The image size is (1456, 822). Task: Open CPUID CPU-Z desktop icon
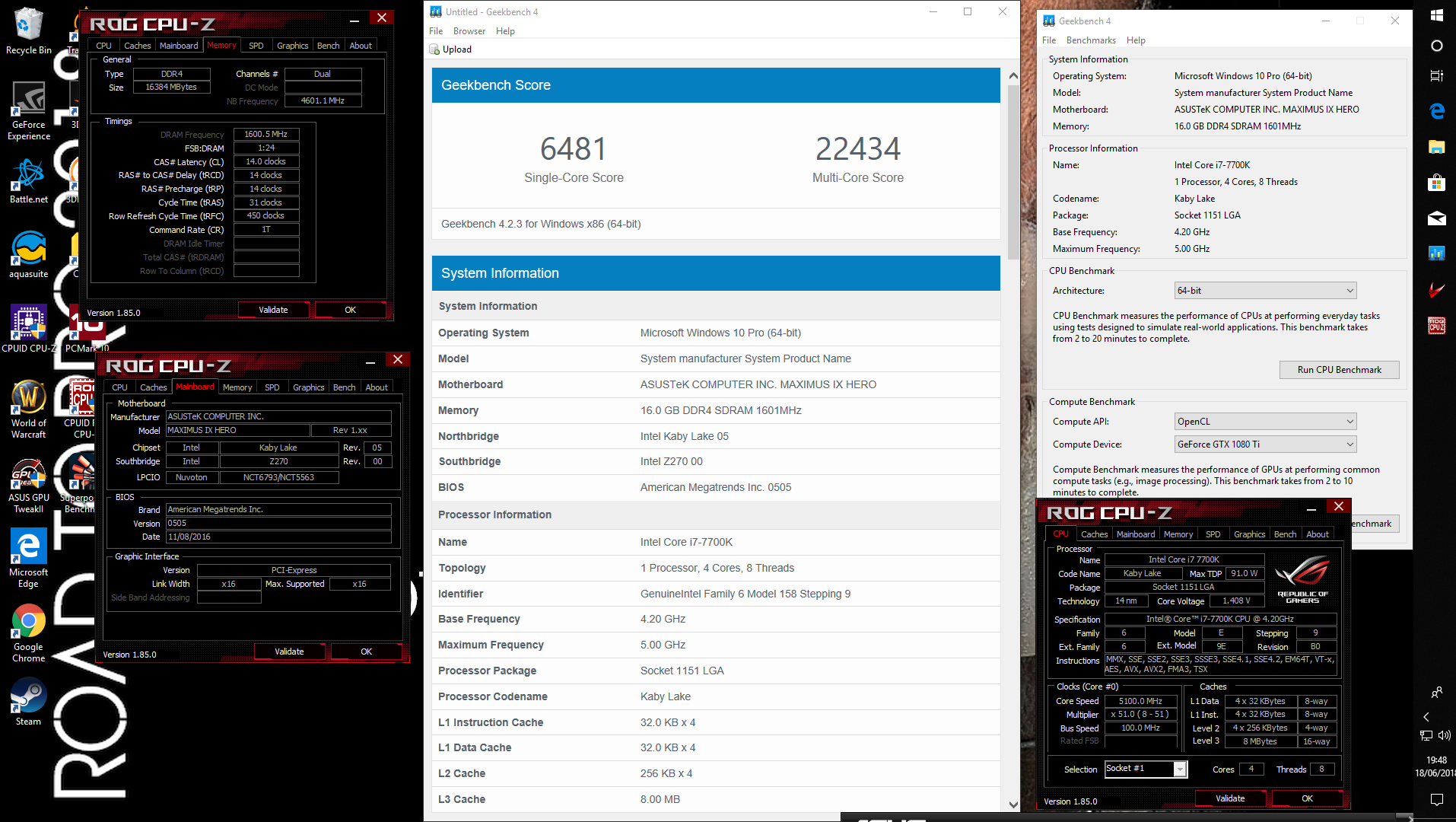(28, 329)
